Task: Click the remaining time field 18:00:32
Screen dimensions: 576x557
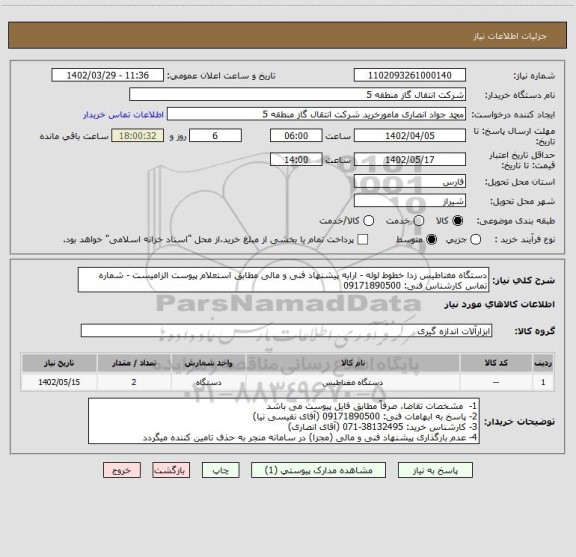Action: (x=138, y=136)
